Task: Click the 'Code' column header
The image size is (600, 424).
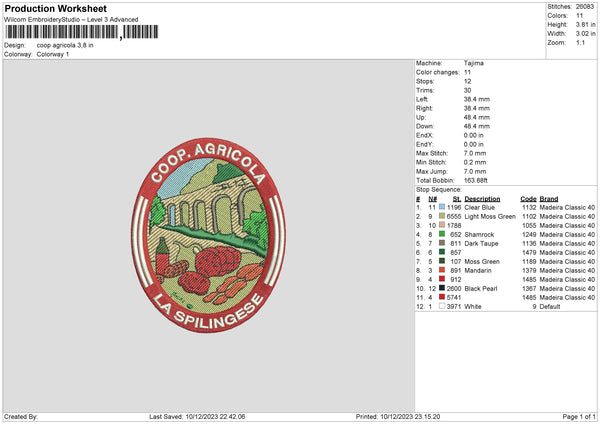Action: (x=528, y=199)
